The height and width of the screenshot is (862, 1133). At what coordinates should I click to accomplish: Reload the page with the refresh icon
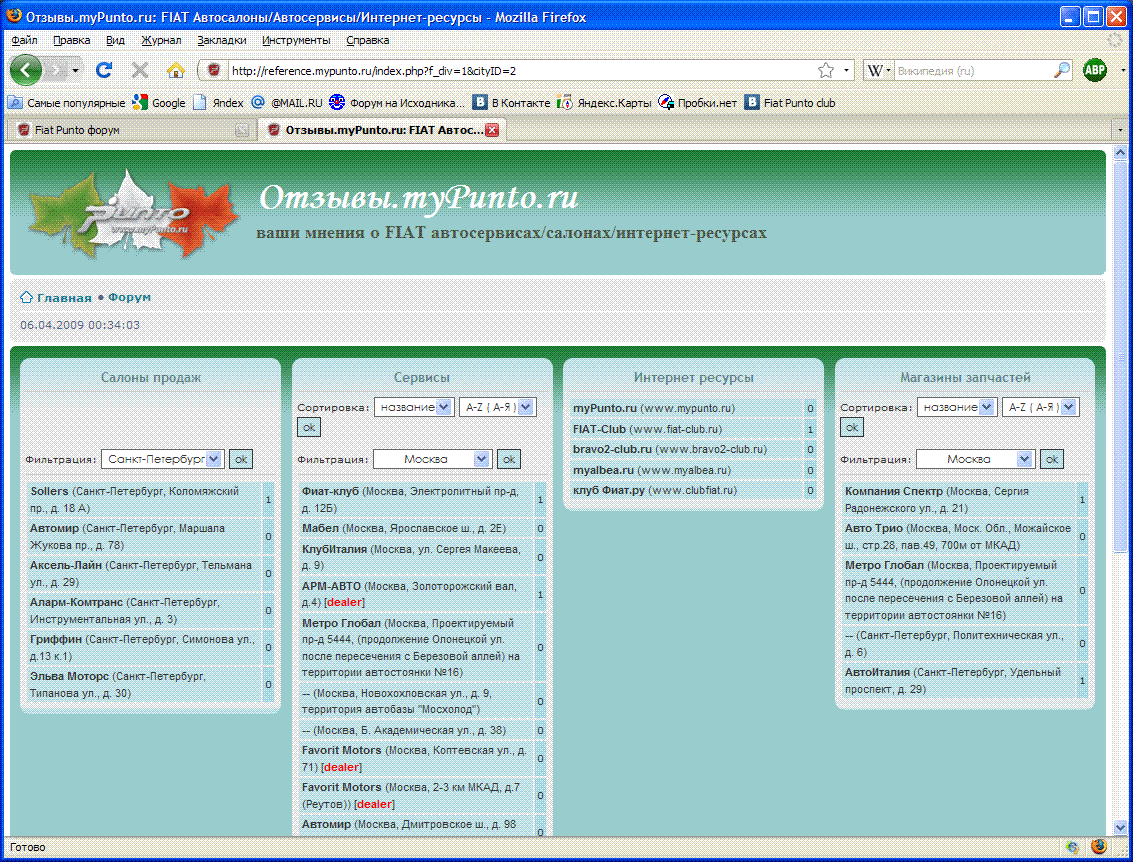click(x=103, y=70)
